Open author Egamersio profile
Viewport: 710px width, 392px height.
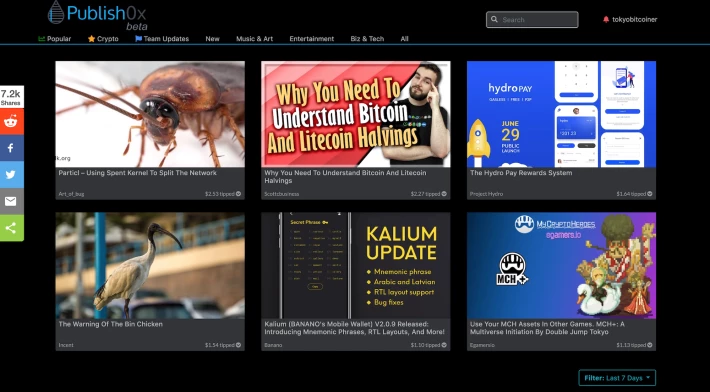coord(482,345)
